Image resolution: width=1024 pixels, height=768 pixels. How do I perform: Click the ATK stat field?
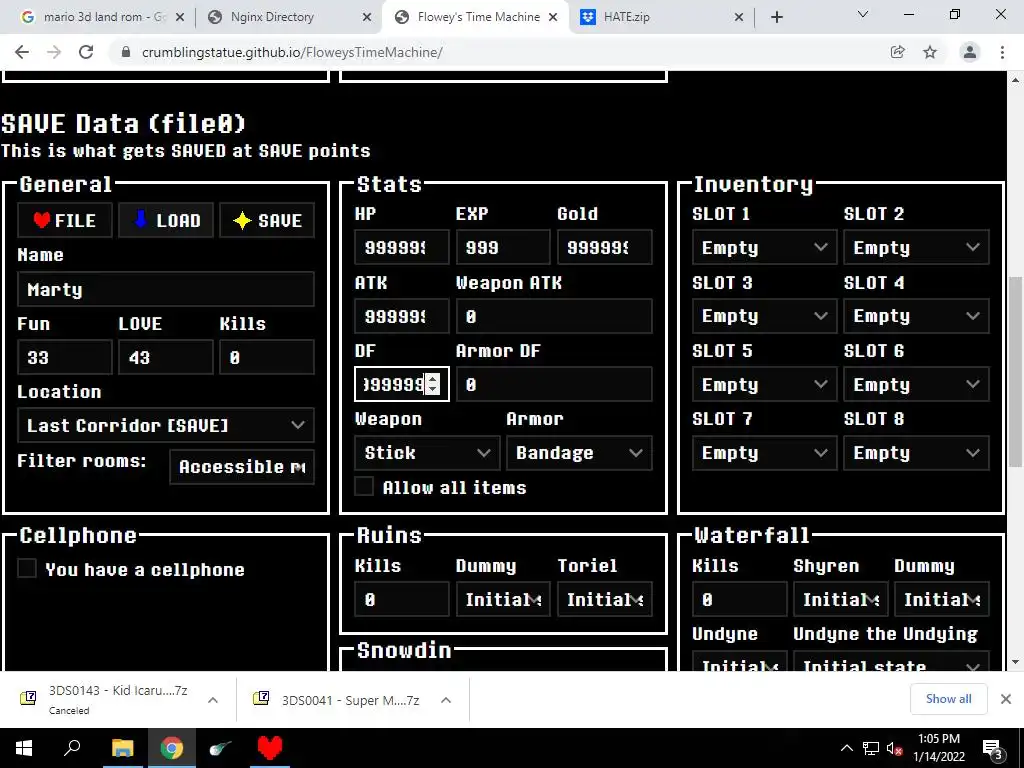point(402,316)
